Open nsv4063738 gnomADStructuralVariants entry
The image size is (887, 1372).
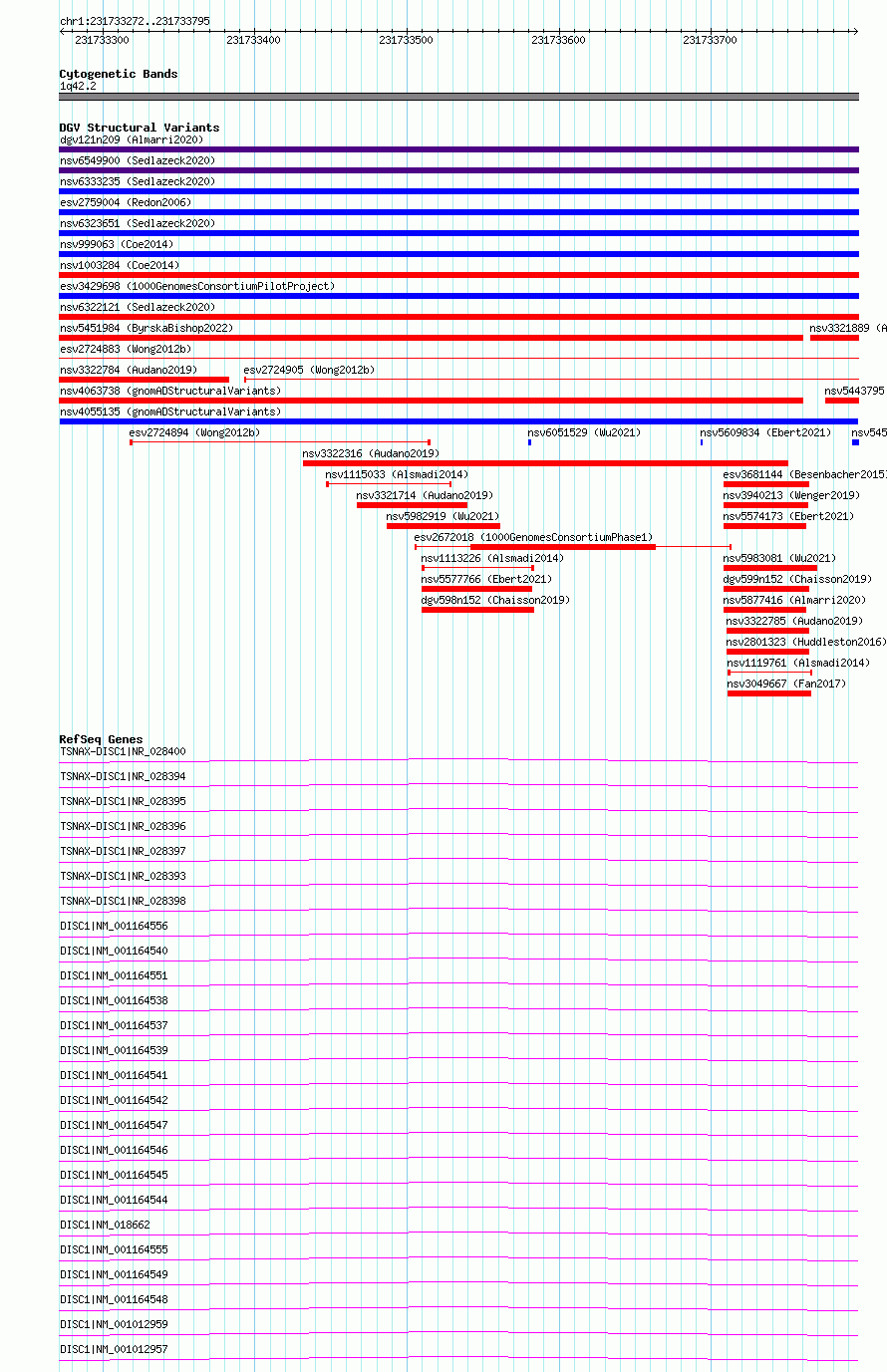[x=431, y=401]
